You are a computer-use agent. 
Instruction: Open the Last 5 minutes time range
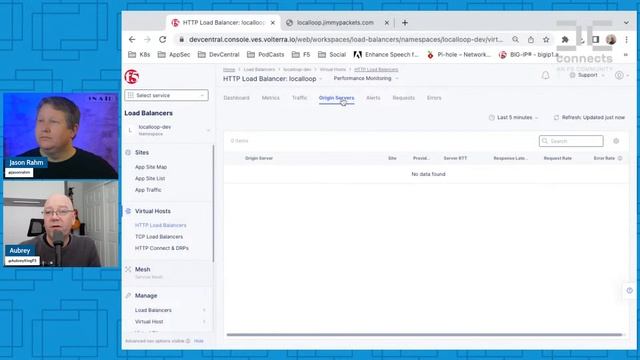(514, 118)
